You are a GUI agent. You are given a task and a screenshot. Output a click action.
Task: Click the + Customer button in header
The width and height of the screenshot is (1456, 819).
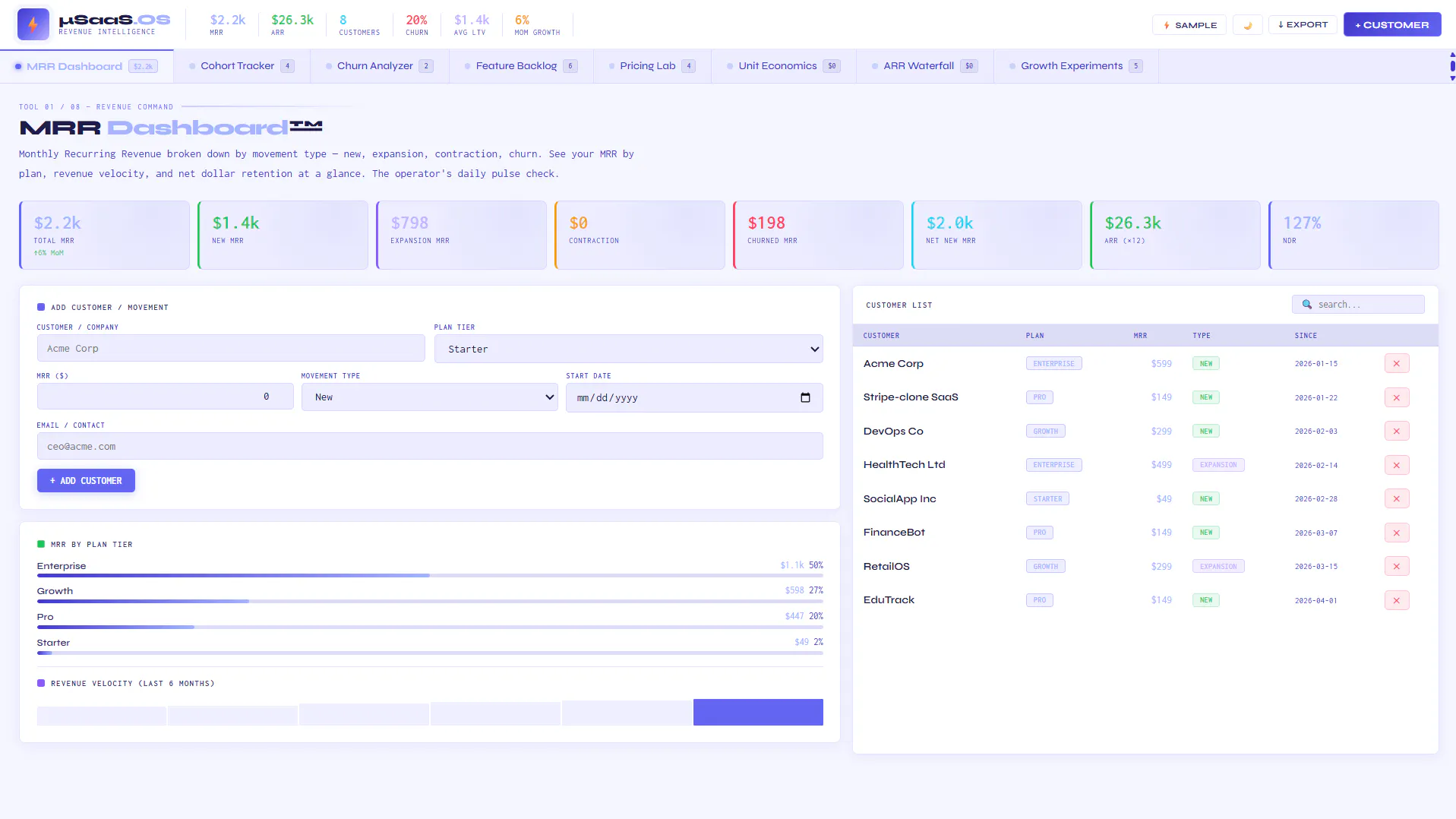click(x=1392, y=25)
